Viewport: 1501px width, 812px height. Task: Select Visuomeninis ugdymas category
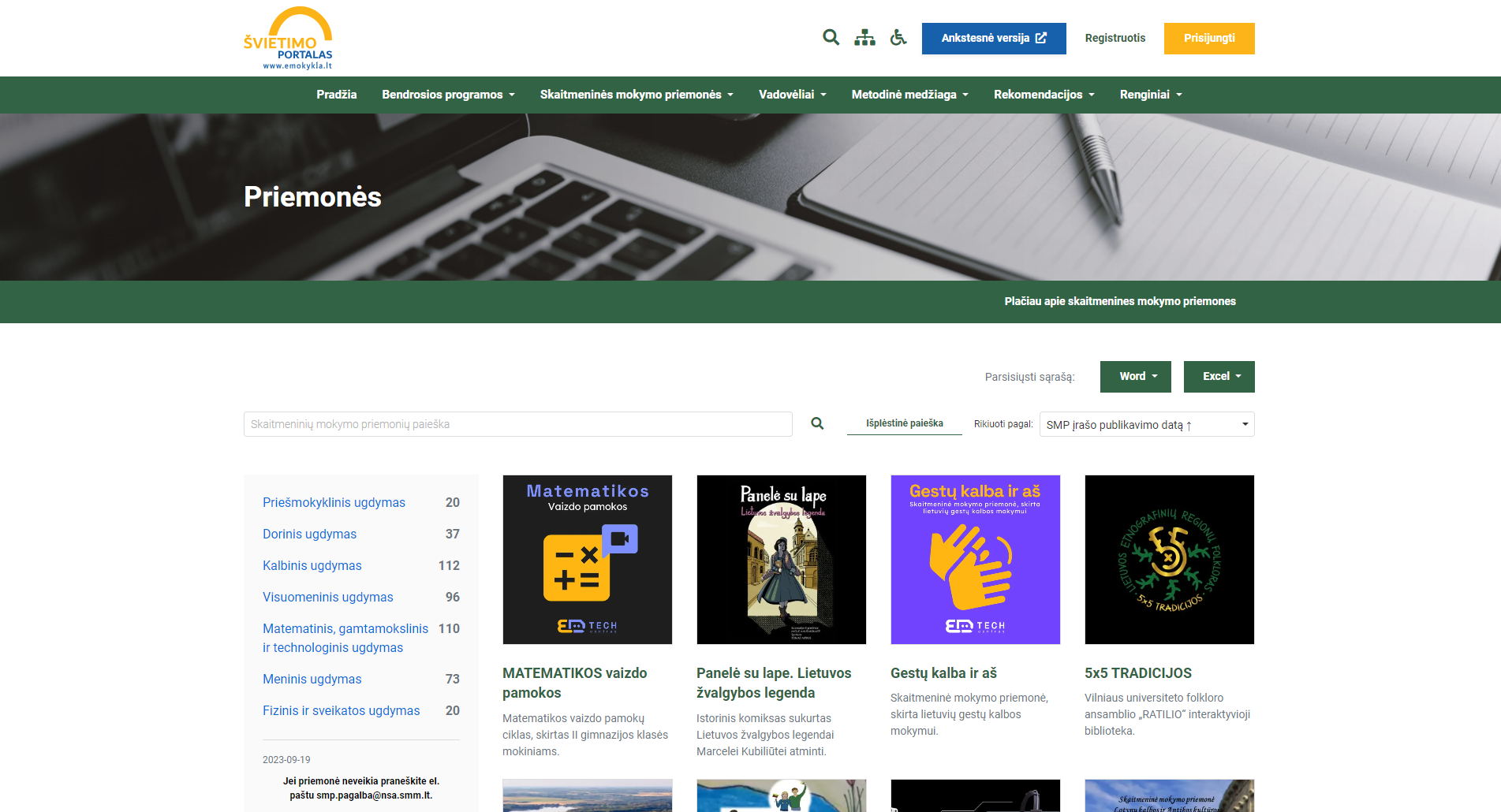[328, 598]
